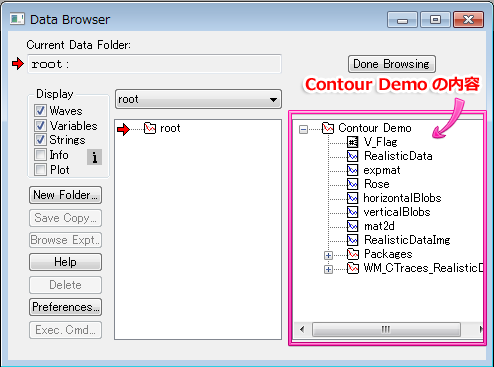Click the Delete button
Screen dimensions: 494x367
(65, 285)
